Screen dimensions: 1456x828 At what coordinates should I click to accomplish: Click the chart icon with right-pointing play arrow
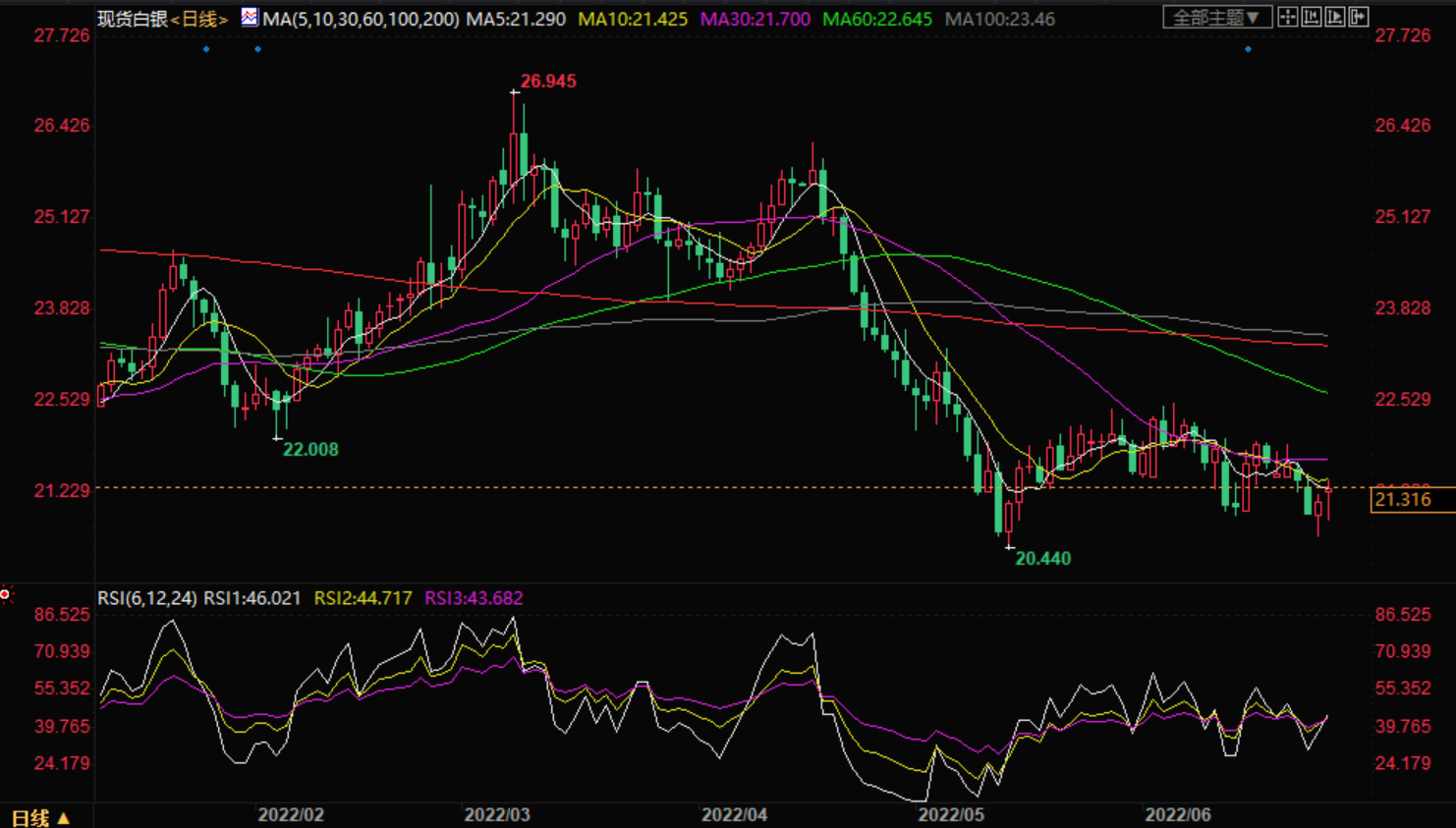tap(1335, 17)
